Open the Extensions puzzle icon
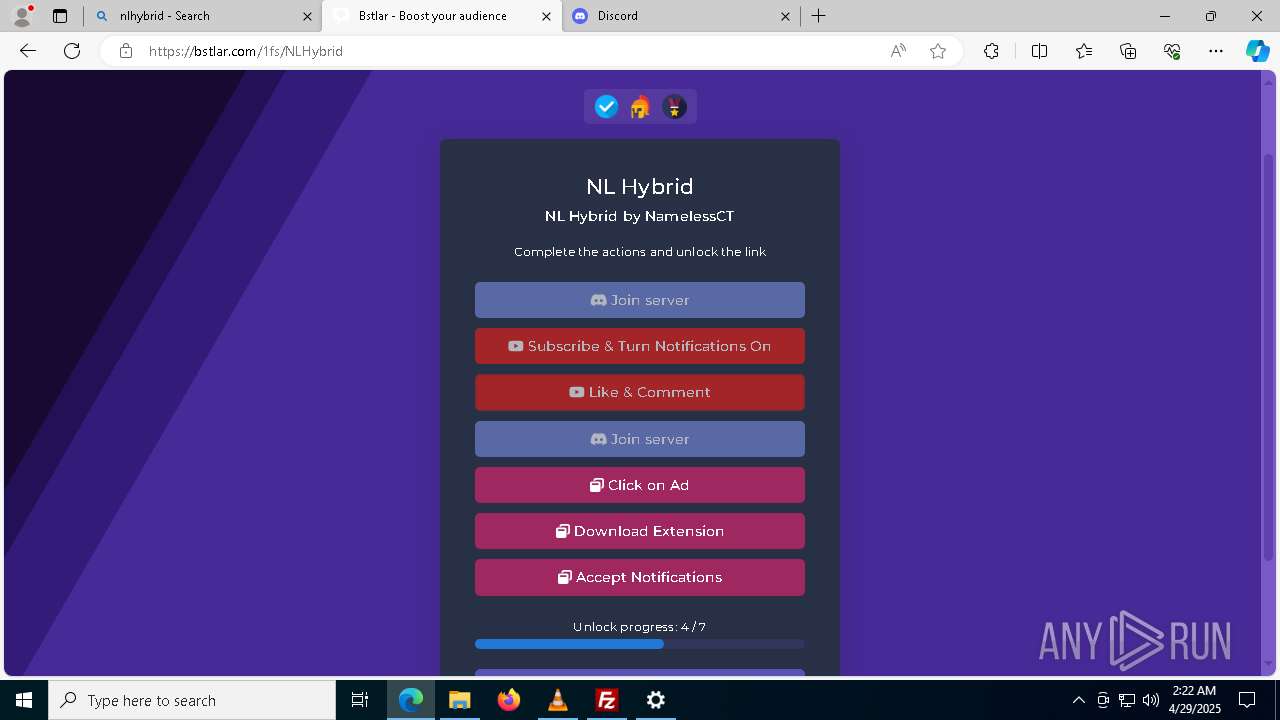The image size is (1280, 720). tap(991, 51)
